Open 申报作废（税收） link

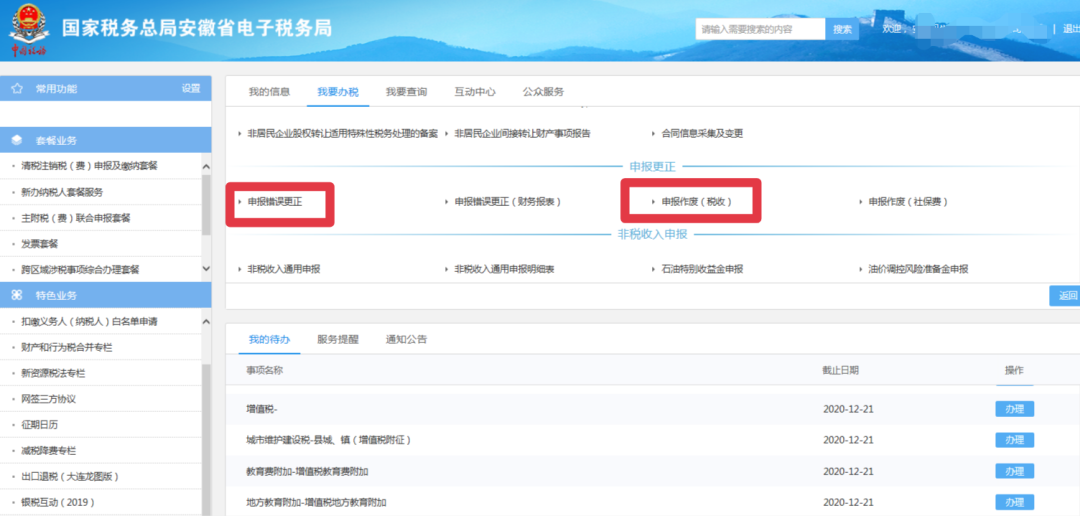click(696, 202)
